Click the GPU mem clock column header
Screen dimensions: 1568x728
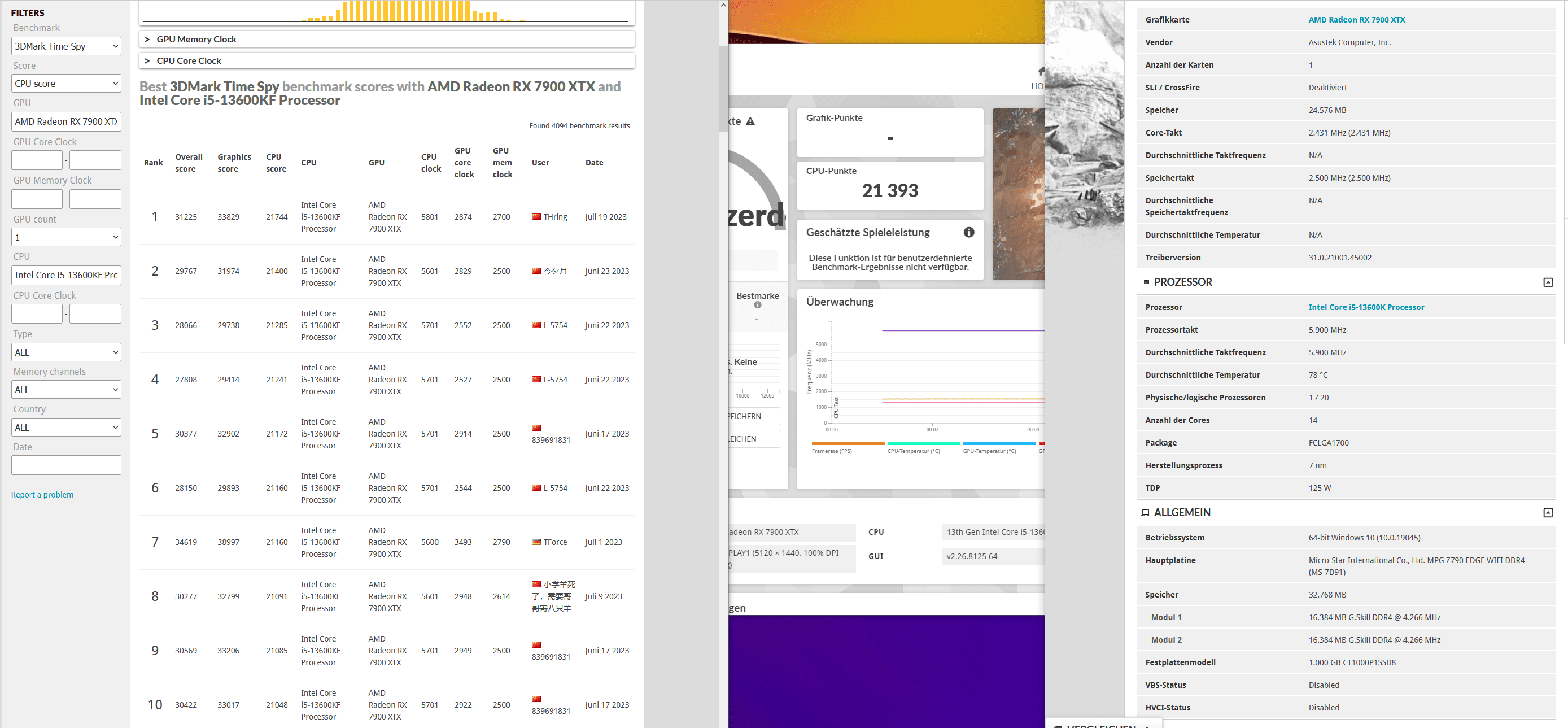coord(502,163)
